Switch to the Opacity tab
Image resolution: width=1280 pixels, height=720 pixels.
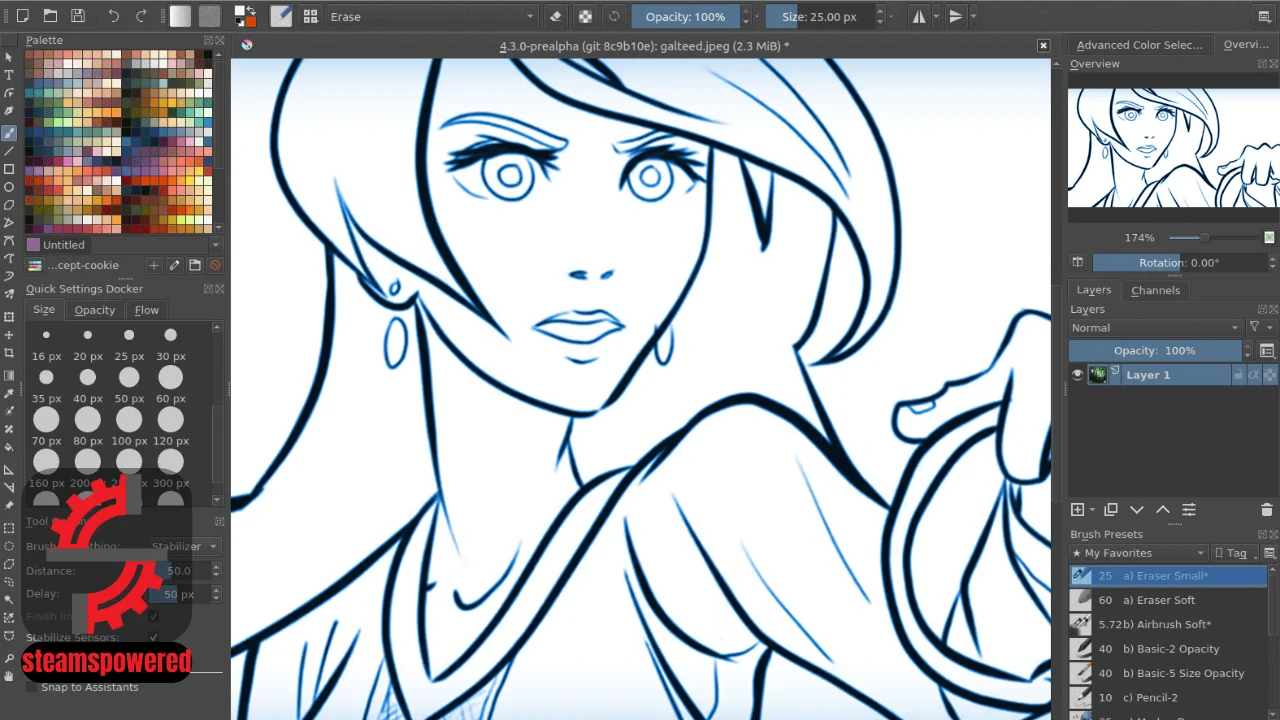click(x=95, y=310)
